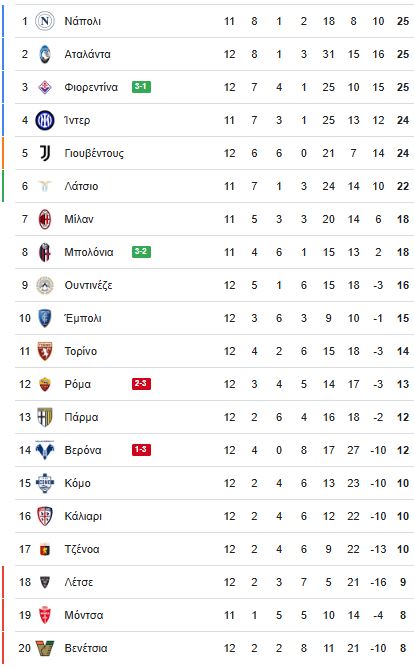Click the red 1-3 badge beside Βερόνα
This screenshot has width=414, height=668.
pyautogui.click(x=141, y=449)
